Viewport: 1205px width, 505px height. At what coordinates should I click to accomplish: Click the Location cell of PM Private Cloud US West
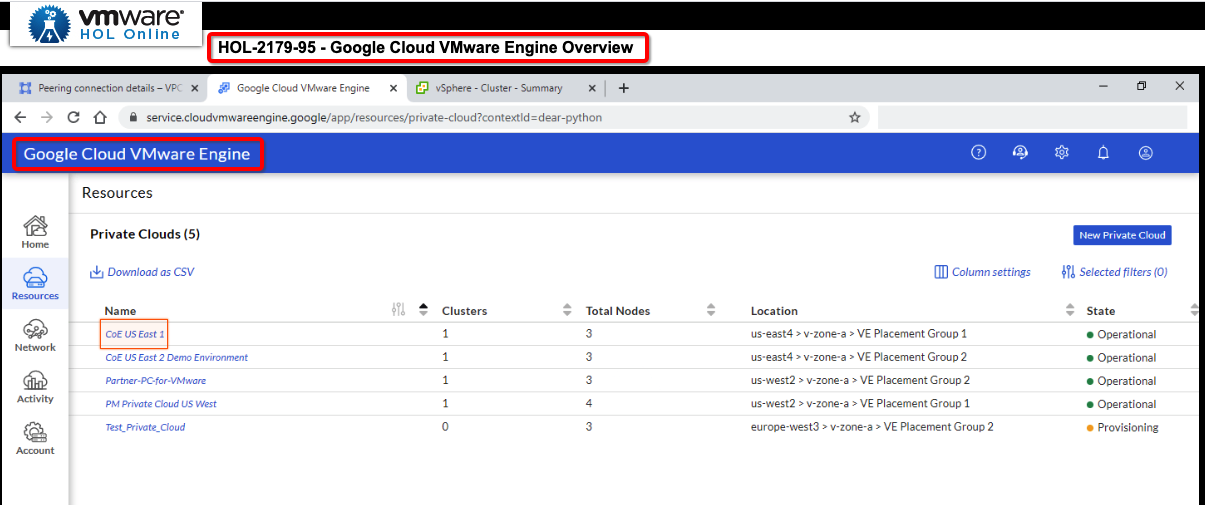(x=860, y=404)
